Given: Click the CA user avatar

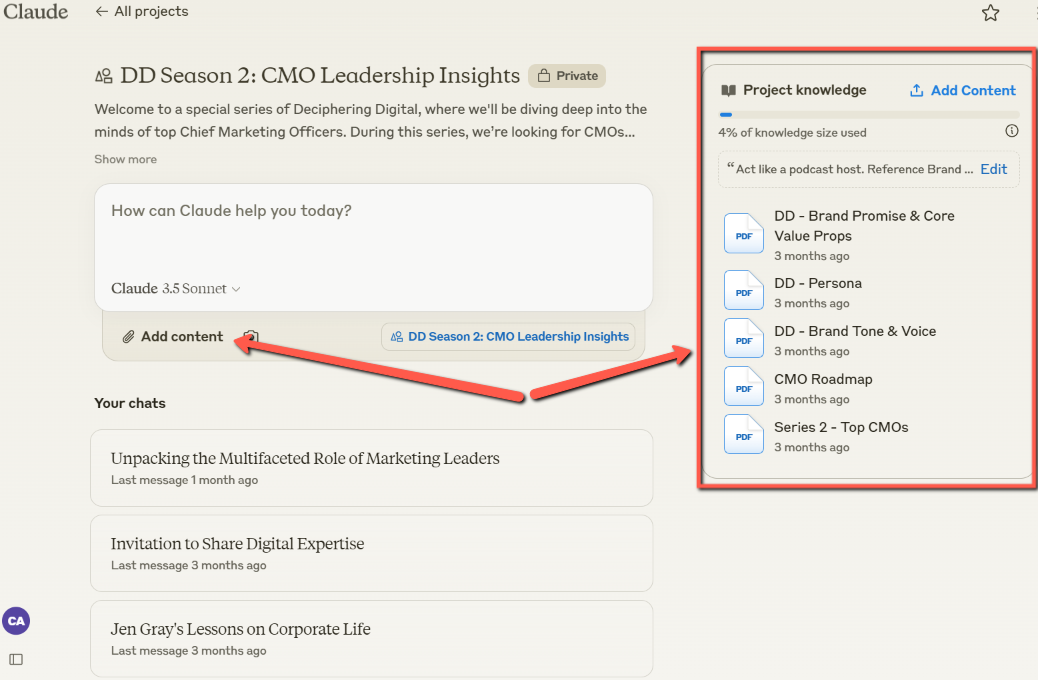Looking at the screenshot, I should click(x=16, y=621).
